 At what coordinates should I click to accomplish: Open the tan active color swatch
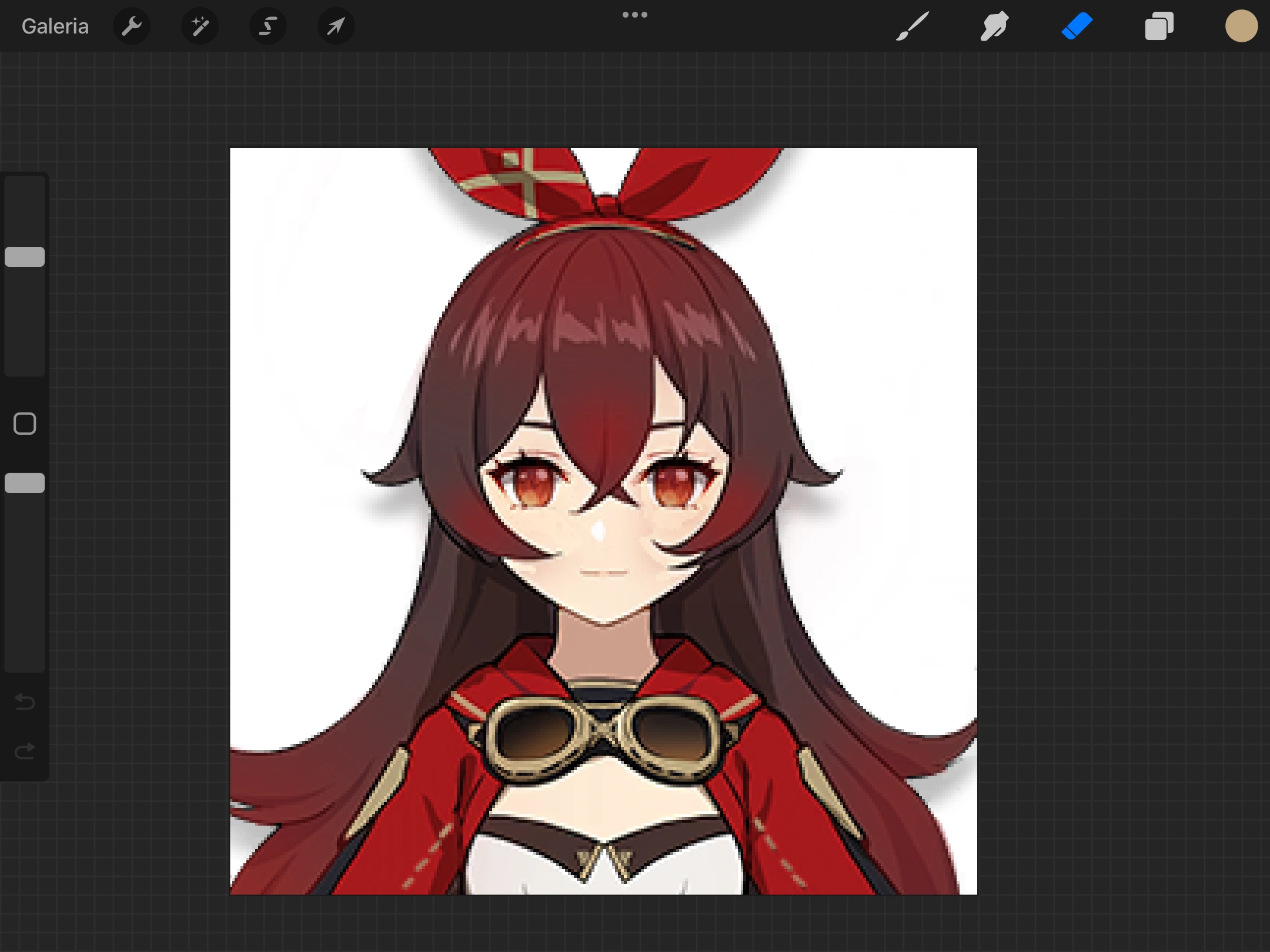pyautogui.click(x=1241, y=26)
